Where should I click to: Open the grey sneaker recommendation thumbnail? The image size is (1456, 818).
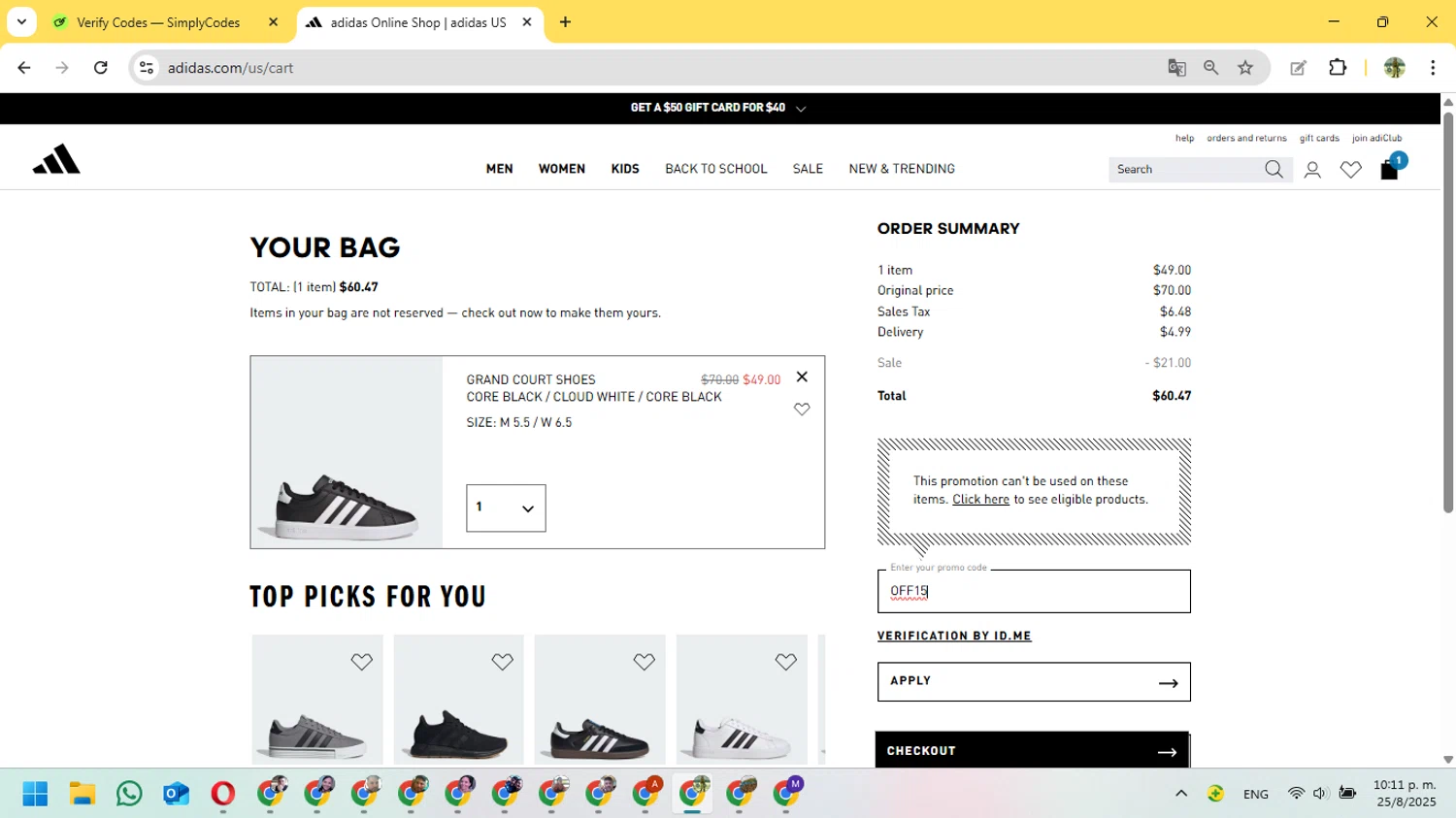coord(317,701)
